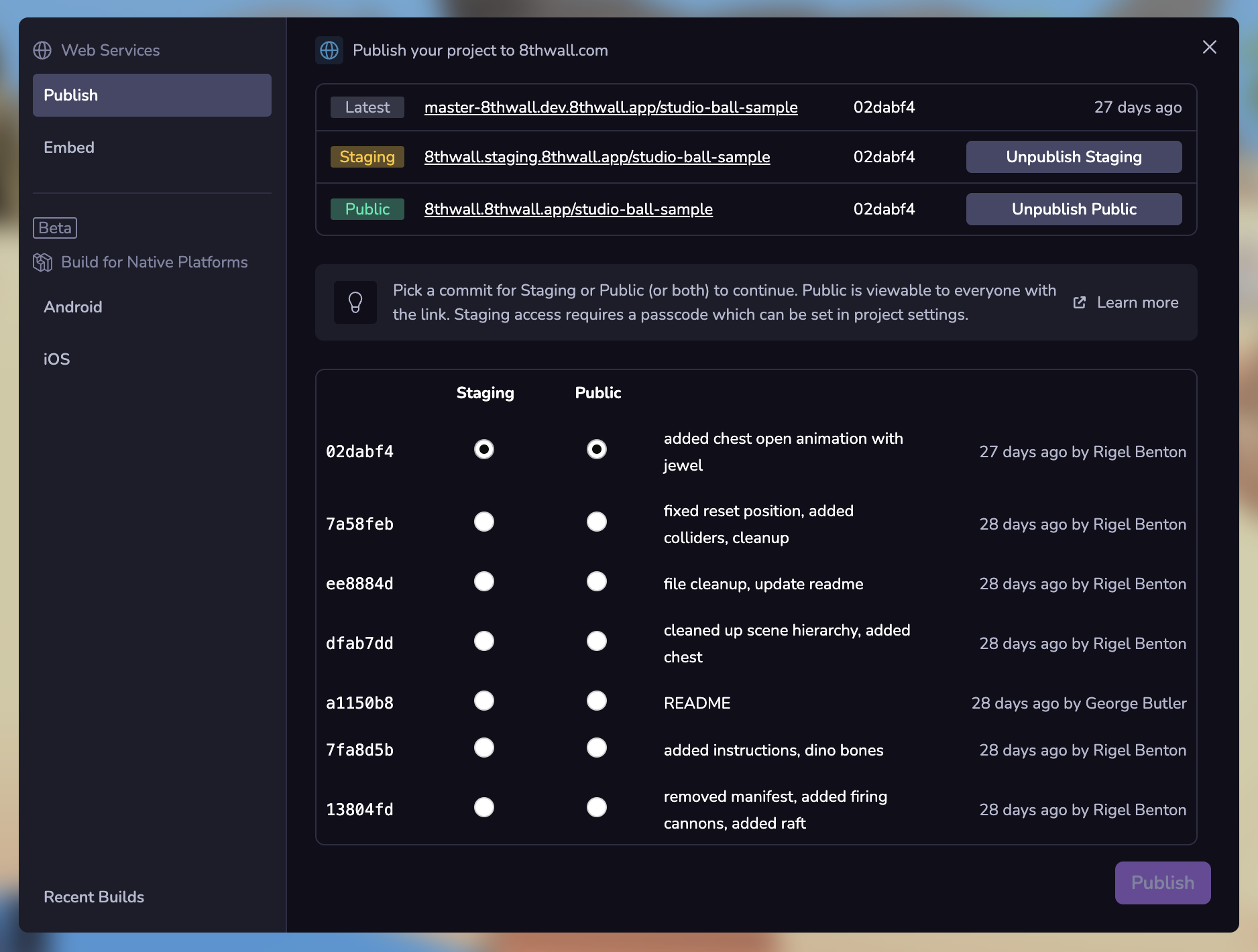This screenshot has width=1258, height=952.
Task: Select Public radio for commit ee8884d
Action: 597,581
